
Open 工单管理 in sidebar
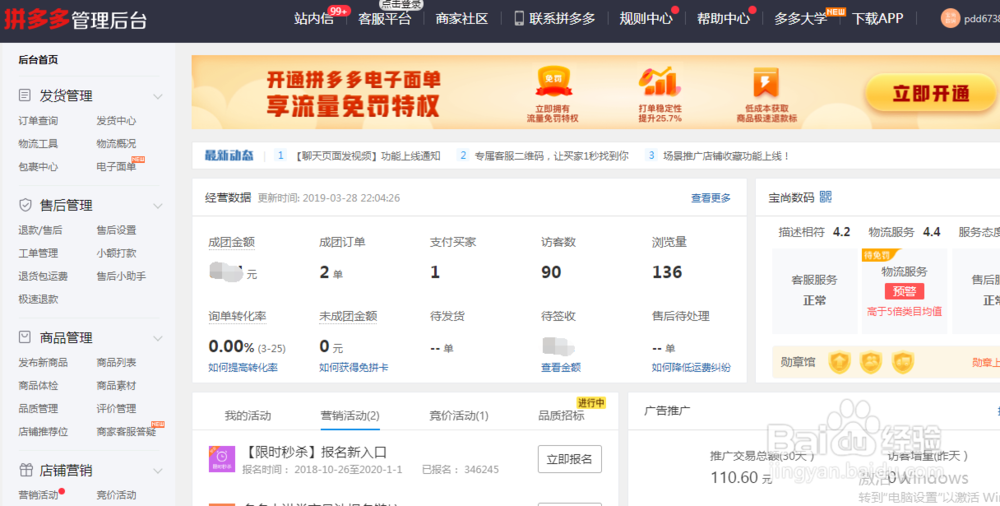(38, 253)
